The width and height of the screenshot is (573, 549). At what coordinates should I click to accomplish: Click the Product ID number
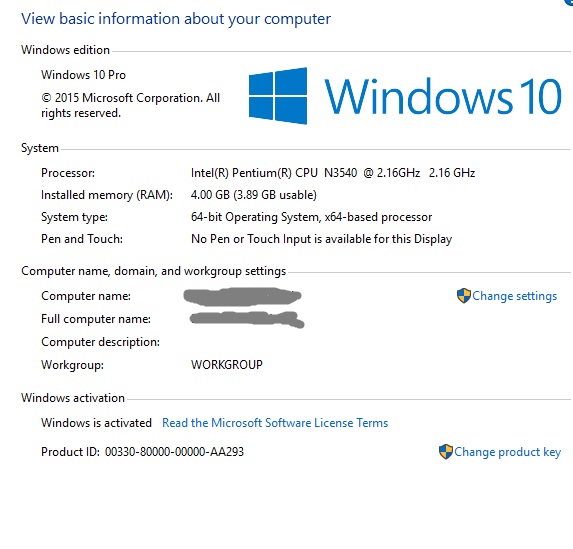(x=174, y=452)
